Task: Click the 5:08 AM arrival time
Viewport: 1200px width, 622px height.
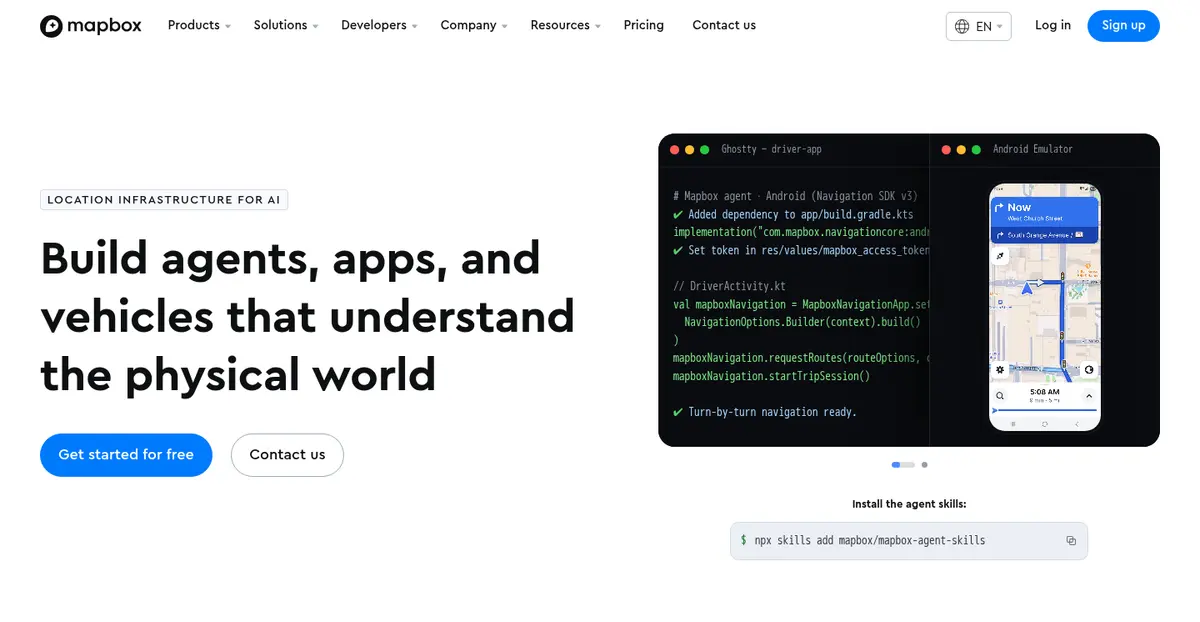Action: point(1044,392)
